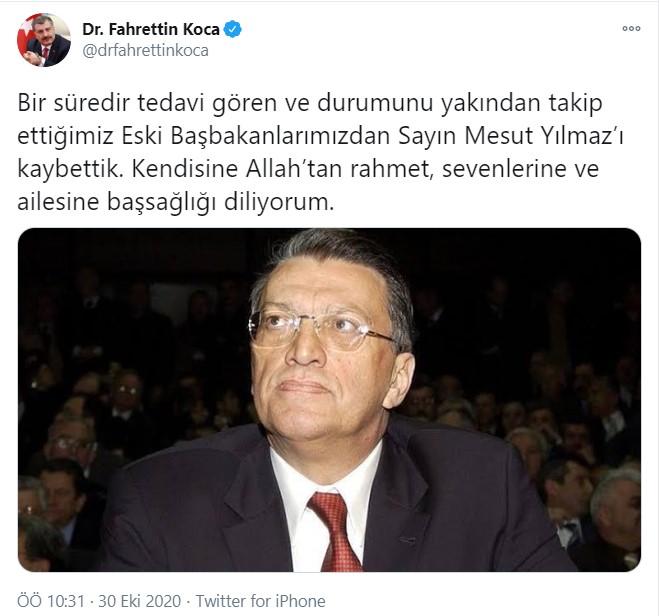Click the blue verified badge
The width and height of the screenshot is (660, 616).
[x=232, y=29]
